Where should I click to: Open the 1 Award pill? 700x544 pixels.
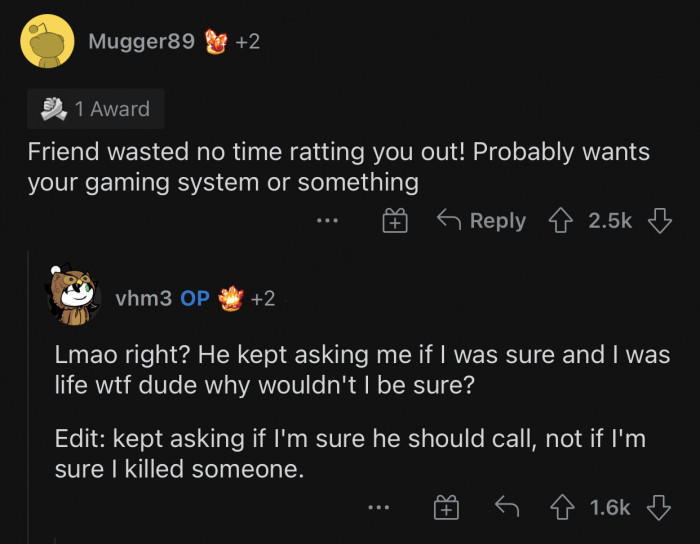(x=95, y=109)
